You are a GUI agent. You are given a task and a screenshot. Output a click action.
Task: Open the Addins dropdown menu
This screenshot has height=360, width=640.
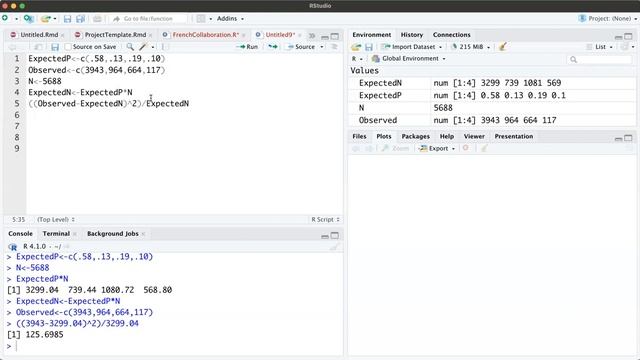[230, 19]
